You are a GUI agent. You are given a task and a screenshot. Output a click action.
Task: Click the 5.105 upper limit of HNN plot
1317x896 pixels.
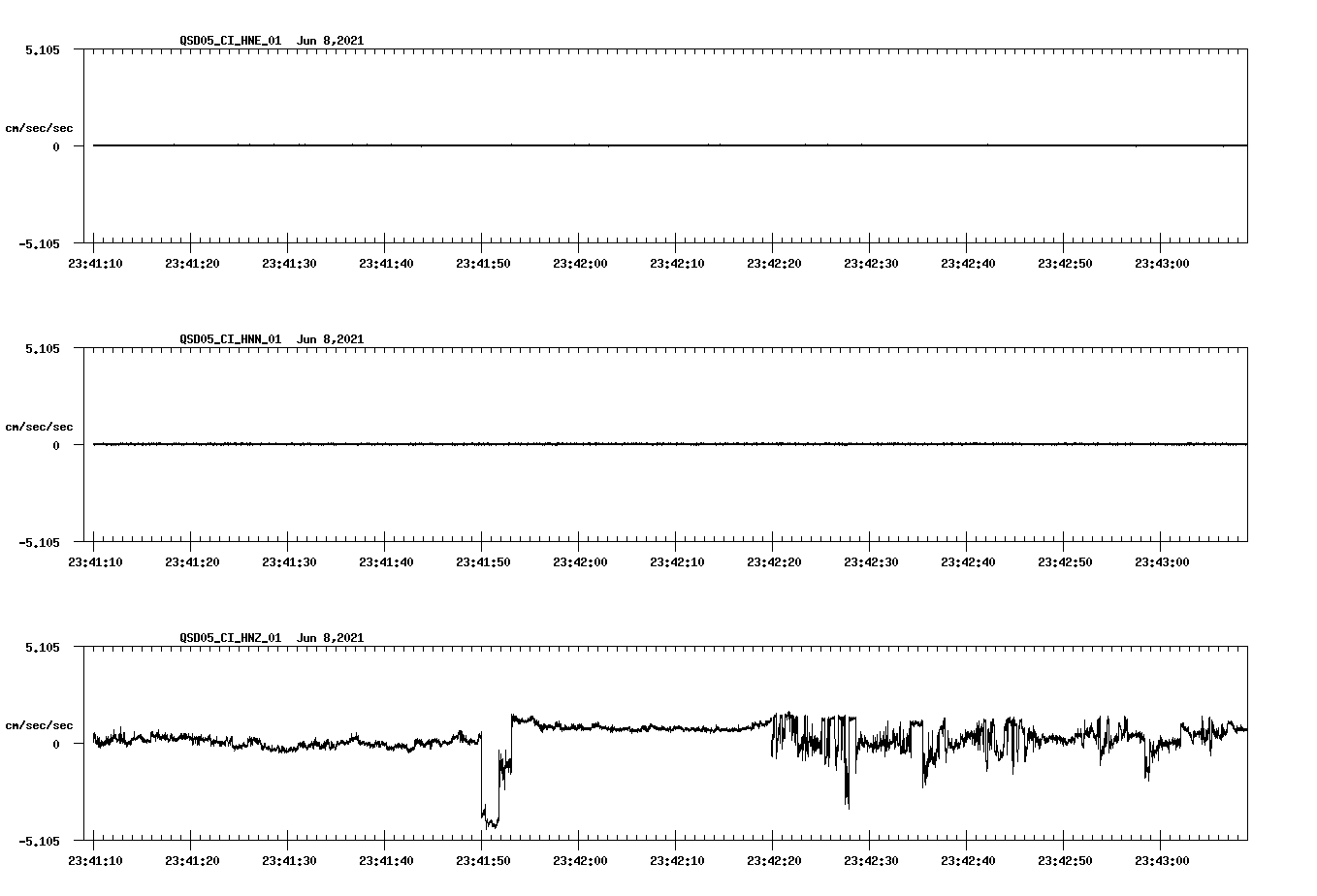tap(42, 349)
